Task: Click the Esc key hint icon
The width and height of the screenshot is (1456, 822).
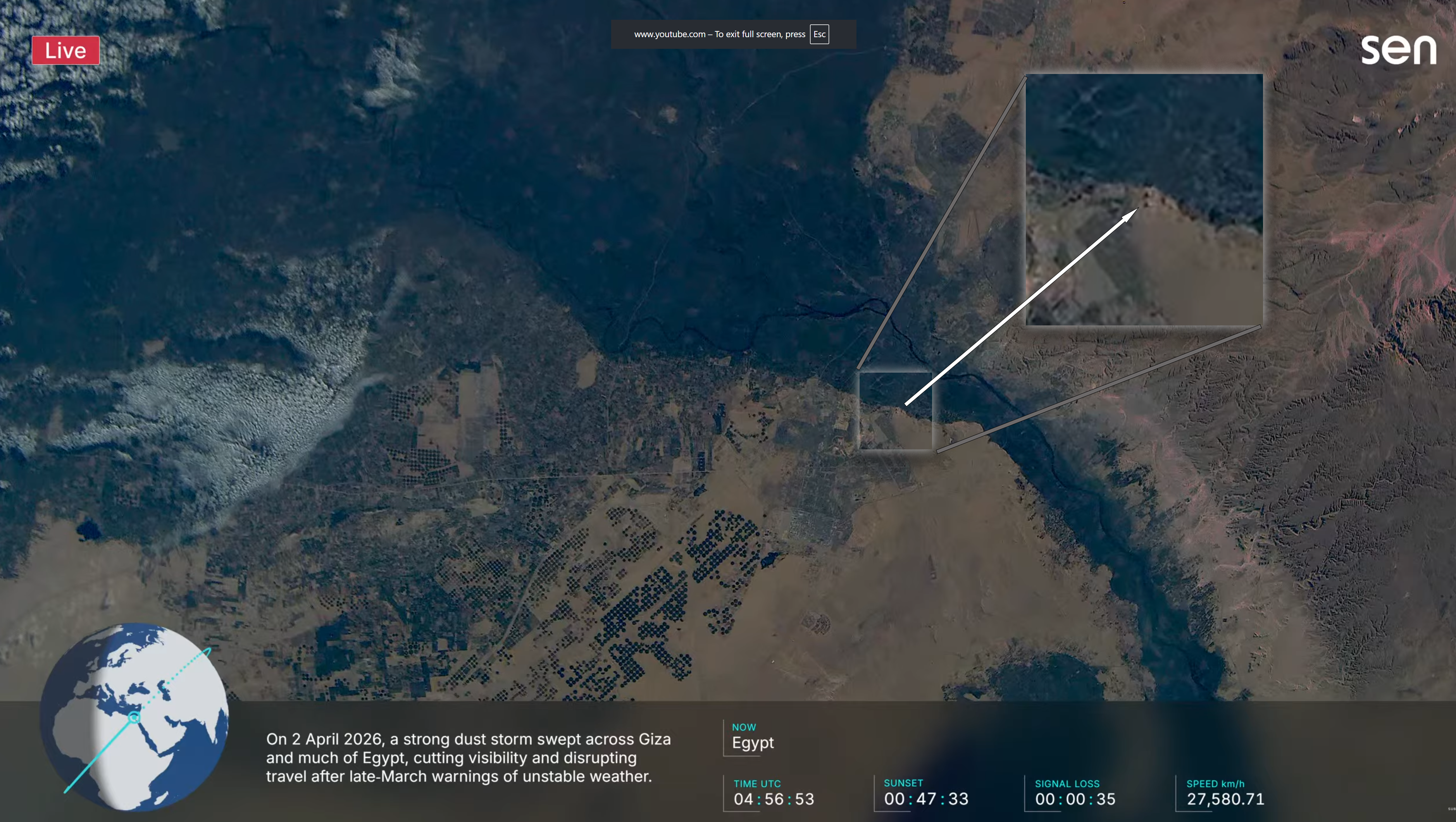Action: [x=819, y=34]
